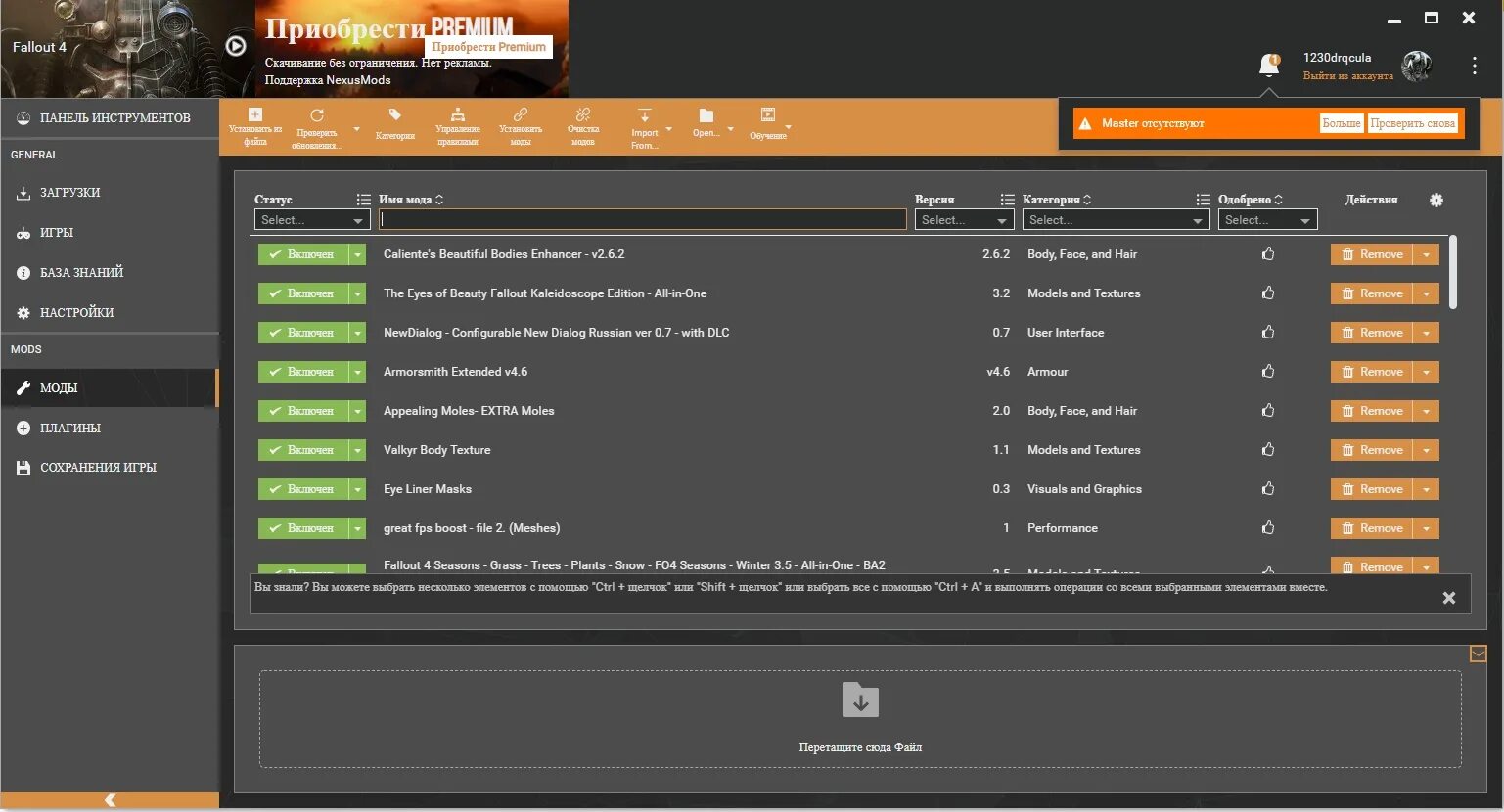Toggle enabled state of NewDialog mod
The width and height of the screenshot is (1504, 812).
click(303, 333)
